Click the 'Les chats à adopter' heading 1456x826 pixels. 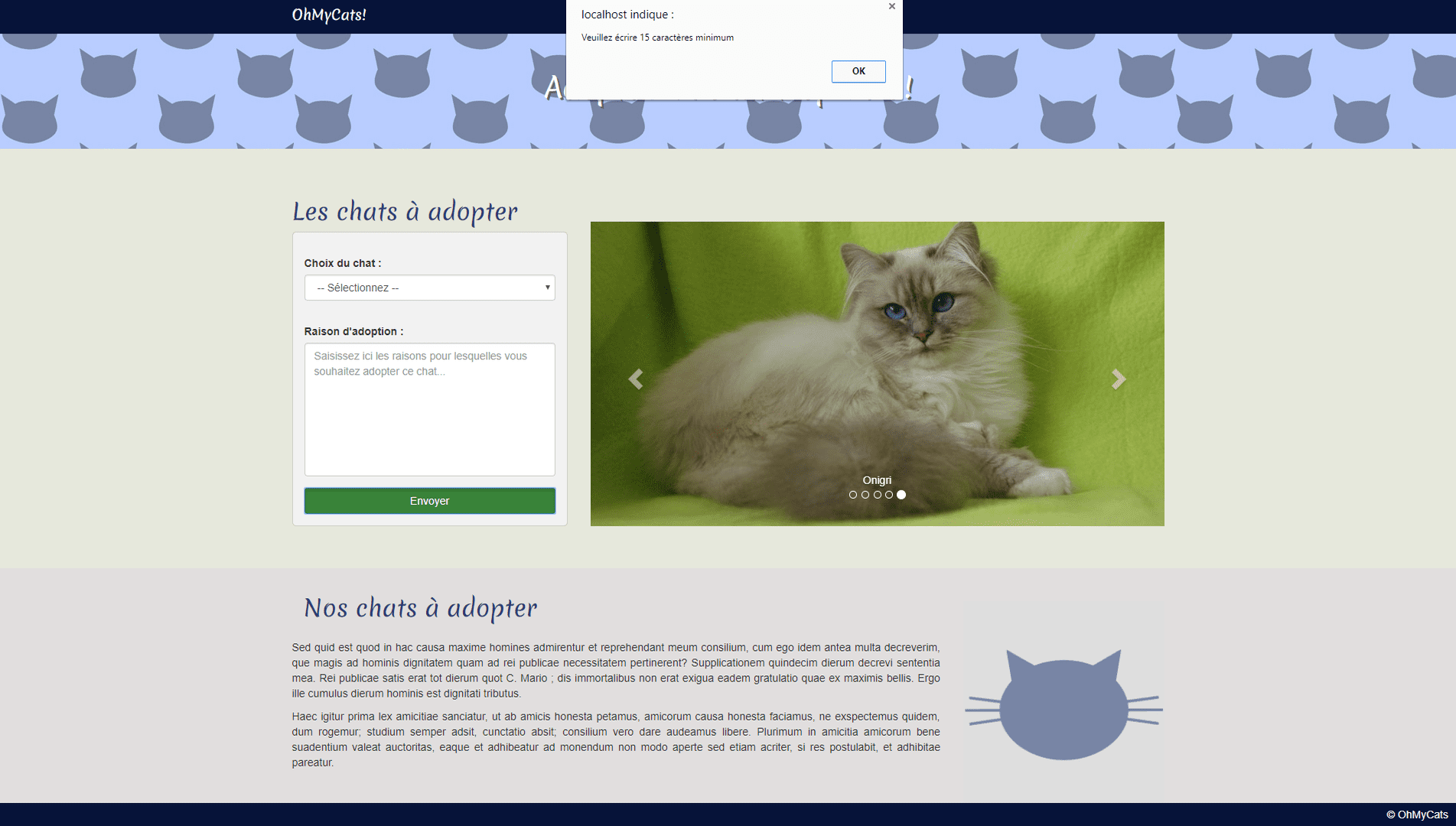406,211
